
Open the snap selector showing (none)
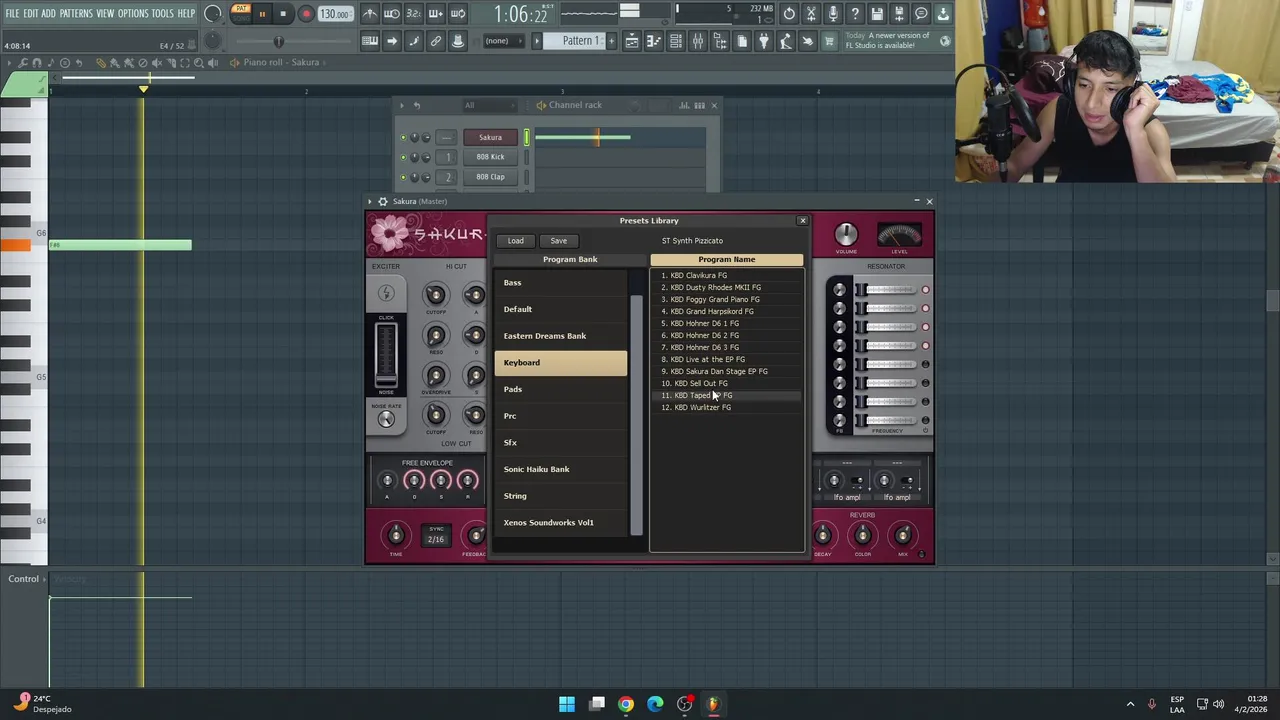[503, 41]
